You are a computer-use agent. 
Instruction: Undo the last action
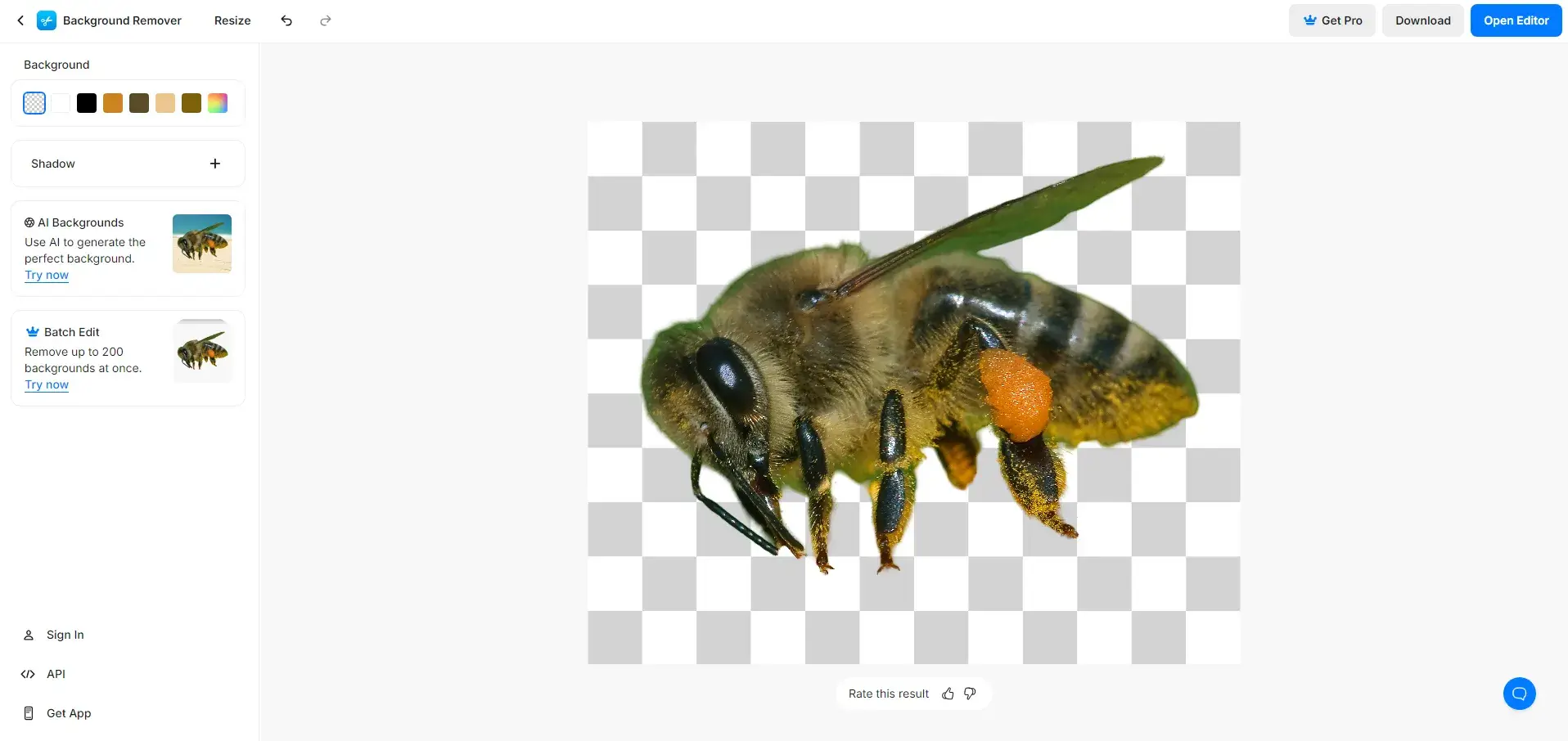click(286, 20)
